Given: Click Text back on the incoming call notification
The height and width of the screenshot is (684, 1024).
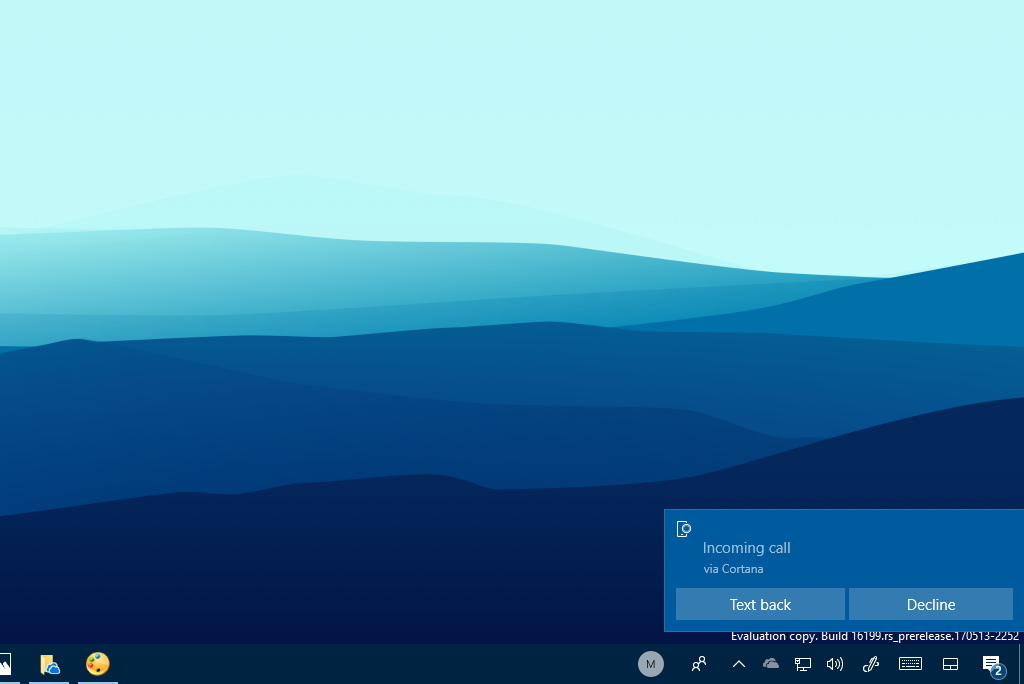Looking at the screenshot, I should (x=760, y=604).
